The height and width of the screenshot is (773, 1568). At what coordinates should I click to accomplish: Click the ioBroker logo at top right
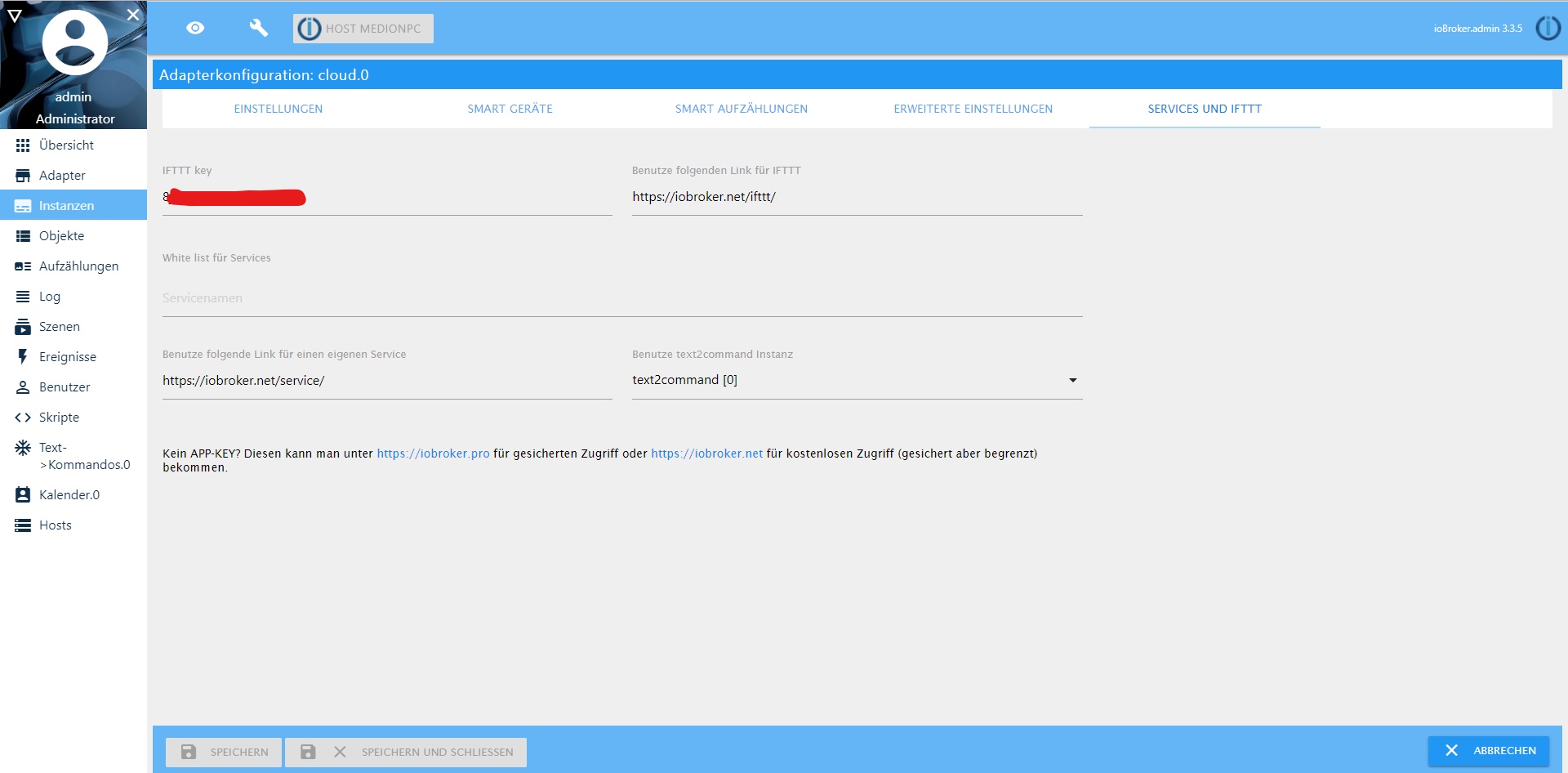click(x=1548, y=29)
